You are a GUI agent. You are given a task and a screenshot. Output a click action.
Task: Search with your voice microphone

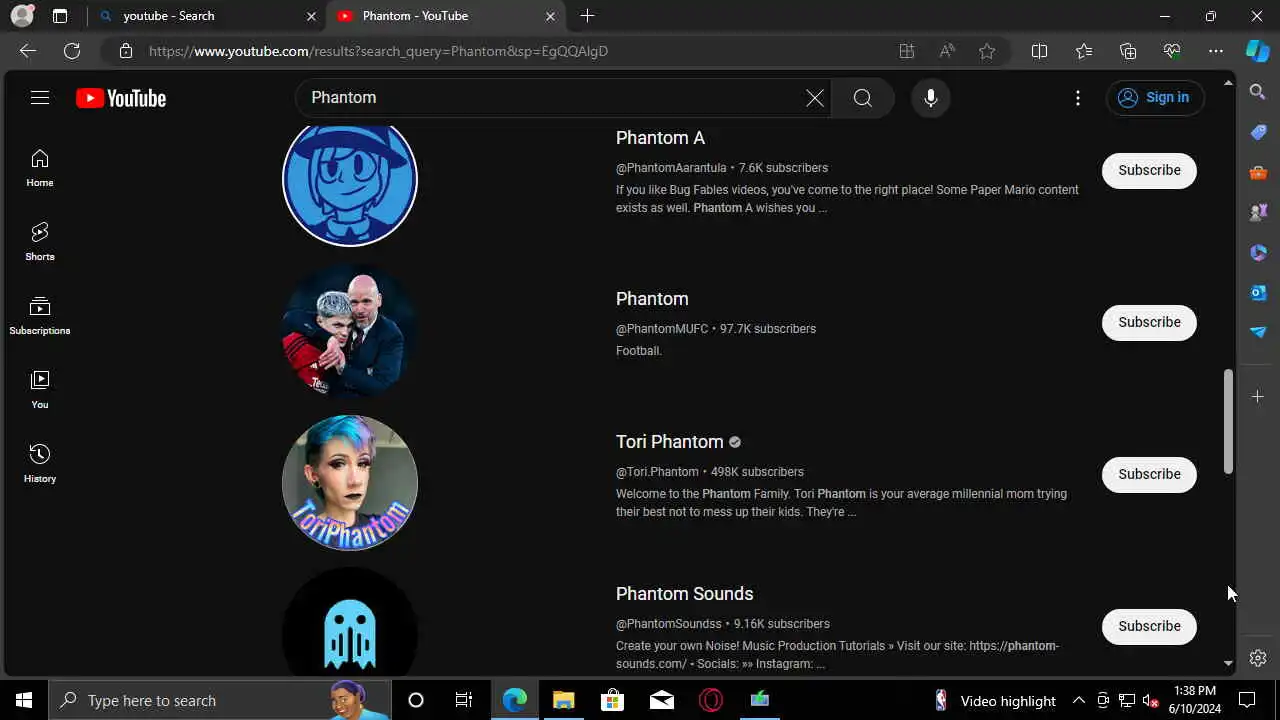(931, 97)
